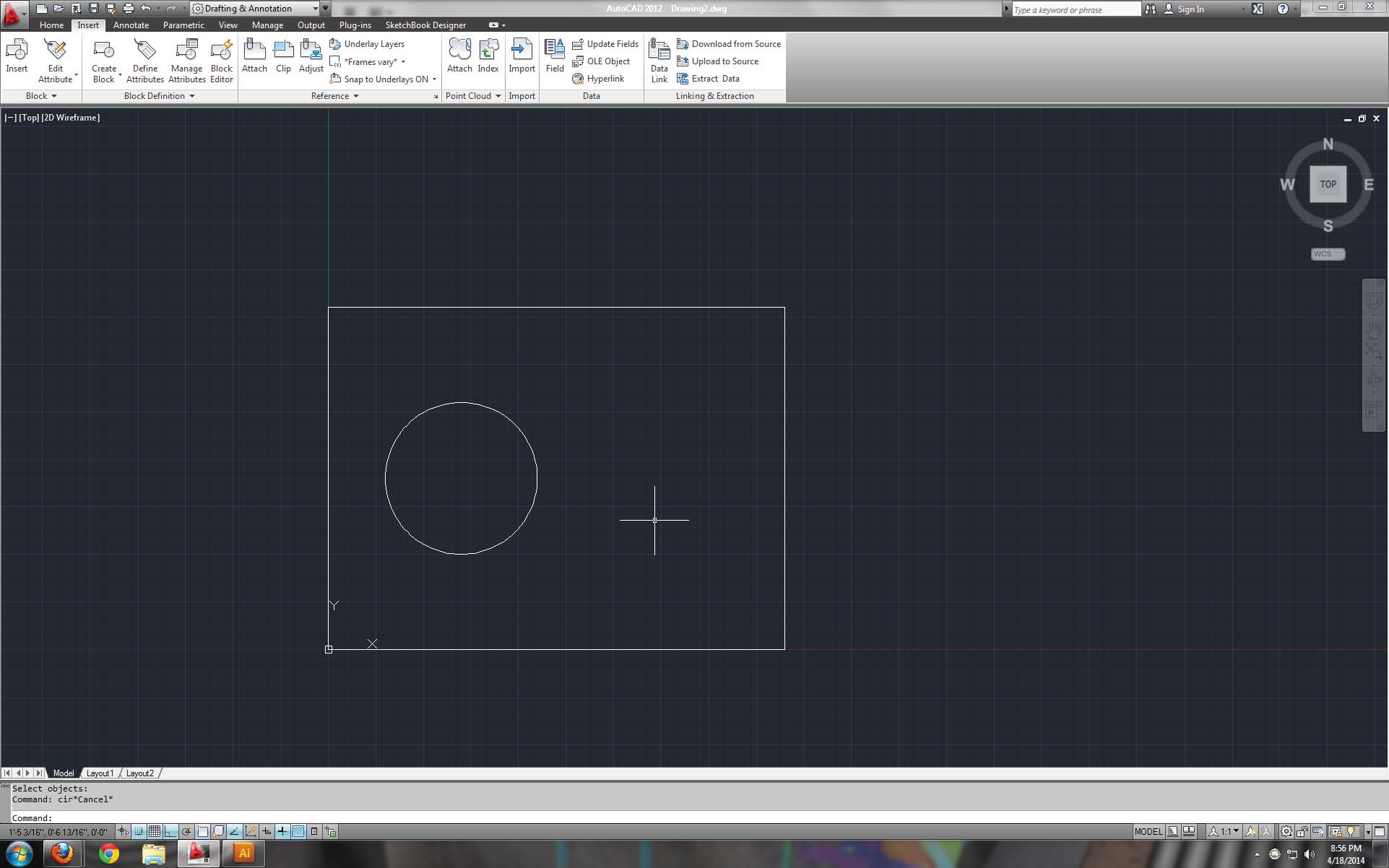Open the 1:1 annotation scale dropdown
This screenshot has height=868, width=1389.
coord(1224,832)
